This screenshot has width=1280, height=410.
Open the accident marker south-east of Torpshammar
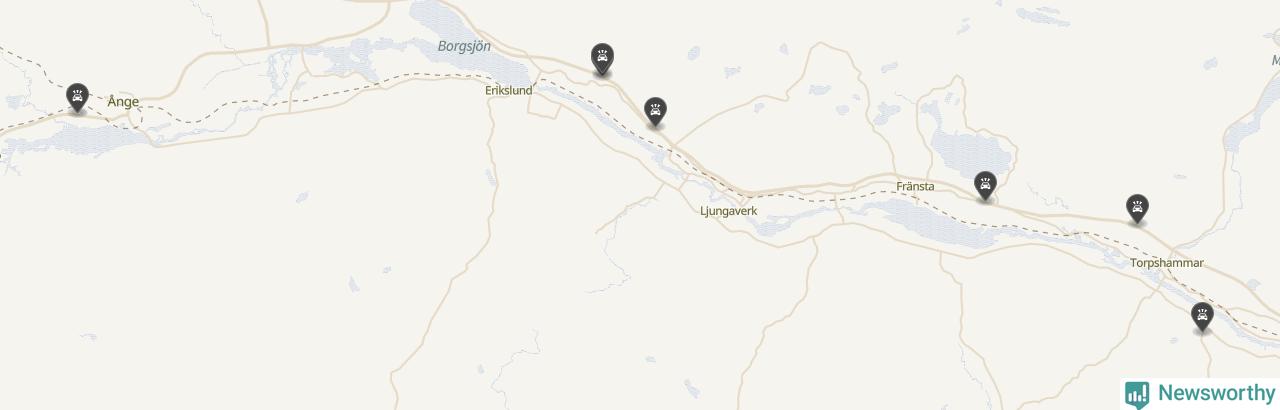(x=1202, y=317)
